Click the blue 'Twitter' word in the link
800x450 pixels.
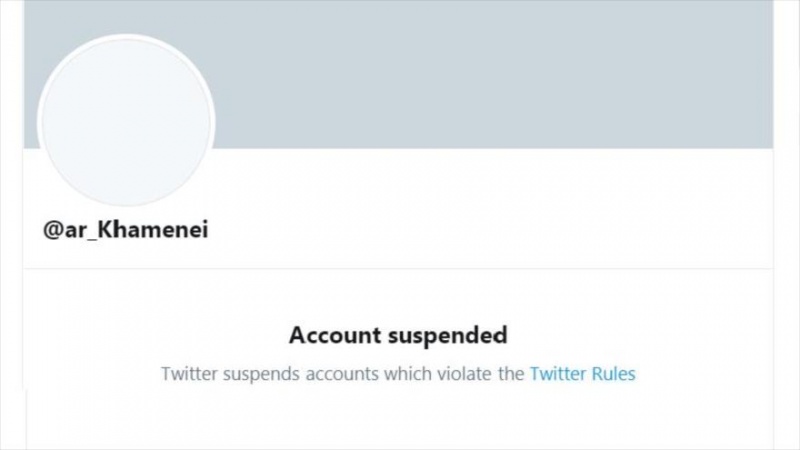tap(557, 374)
